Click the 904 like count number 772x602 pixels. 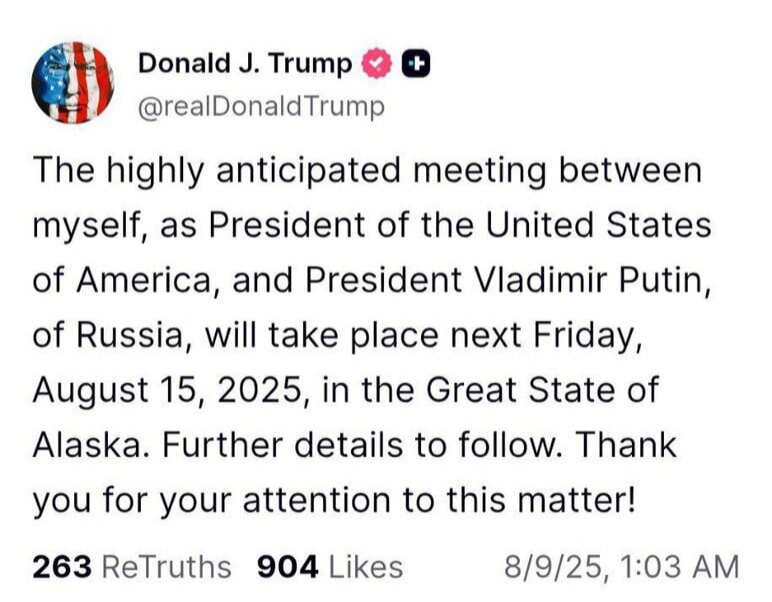pyautogui.click(x=288, y=567)
